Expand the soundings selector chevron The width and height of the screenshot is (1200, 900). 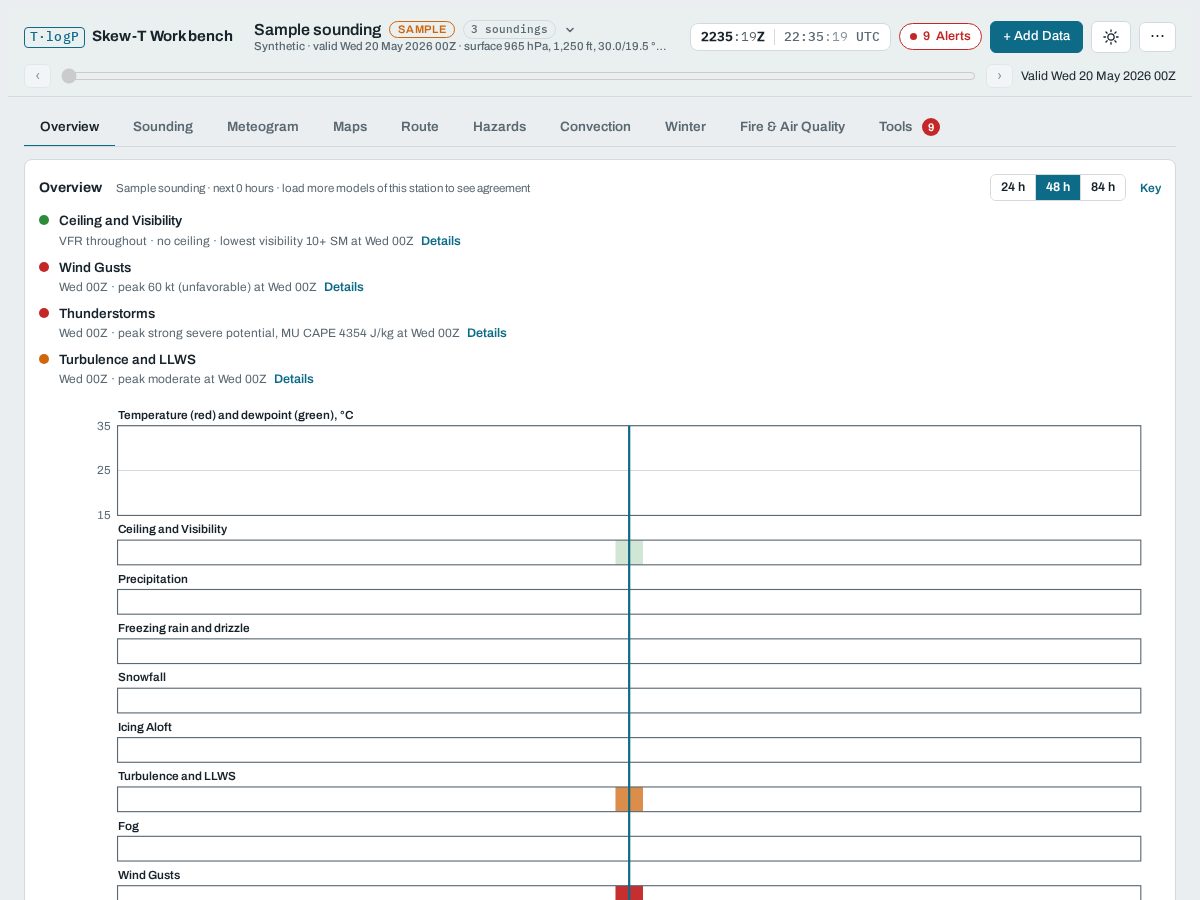click(x=570, y=30)
